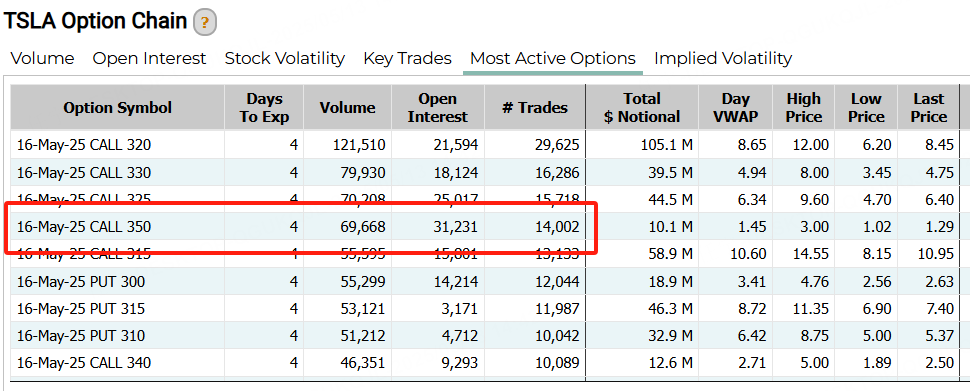Sort by Option Symbol column header
970x391 pixels.
click(118, 108)
